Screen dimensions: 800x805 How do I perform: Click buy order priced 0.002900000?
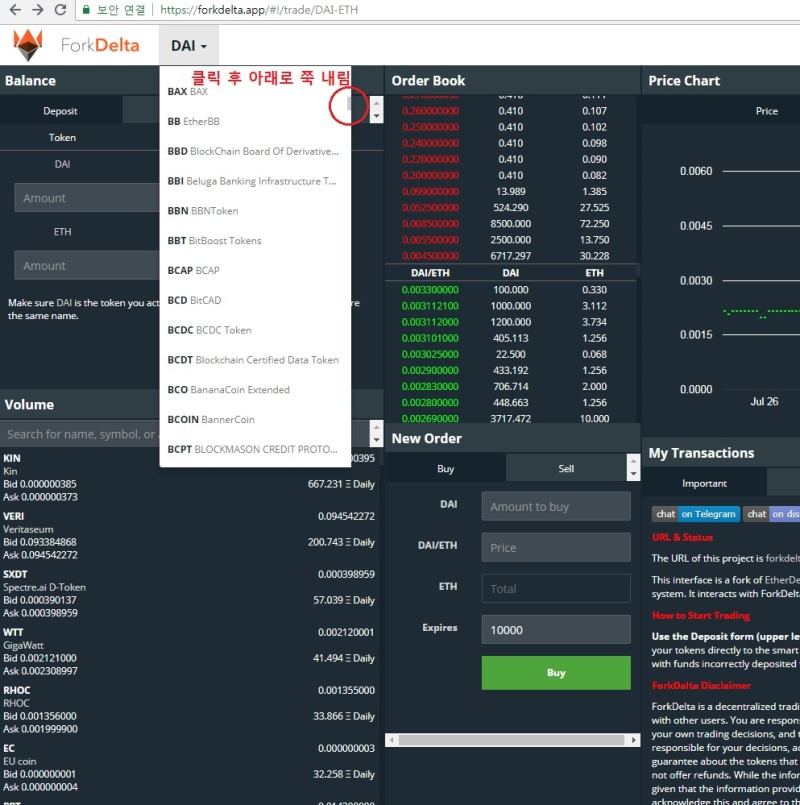point(511,370)
